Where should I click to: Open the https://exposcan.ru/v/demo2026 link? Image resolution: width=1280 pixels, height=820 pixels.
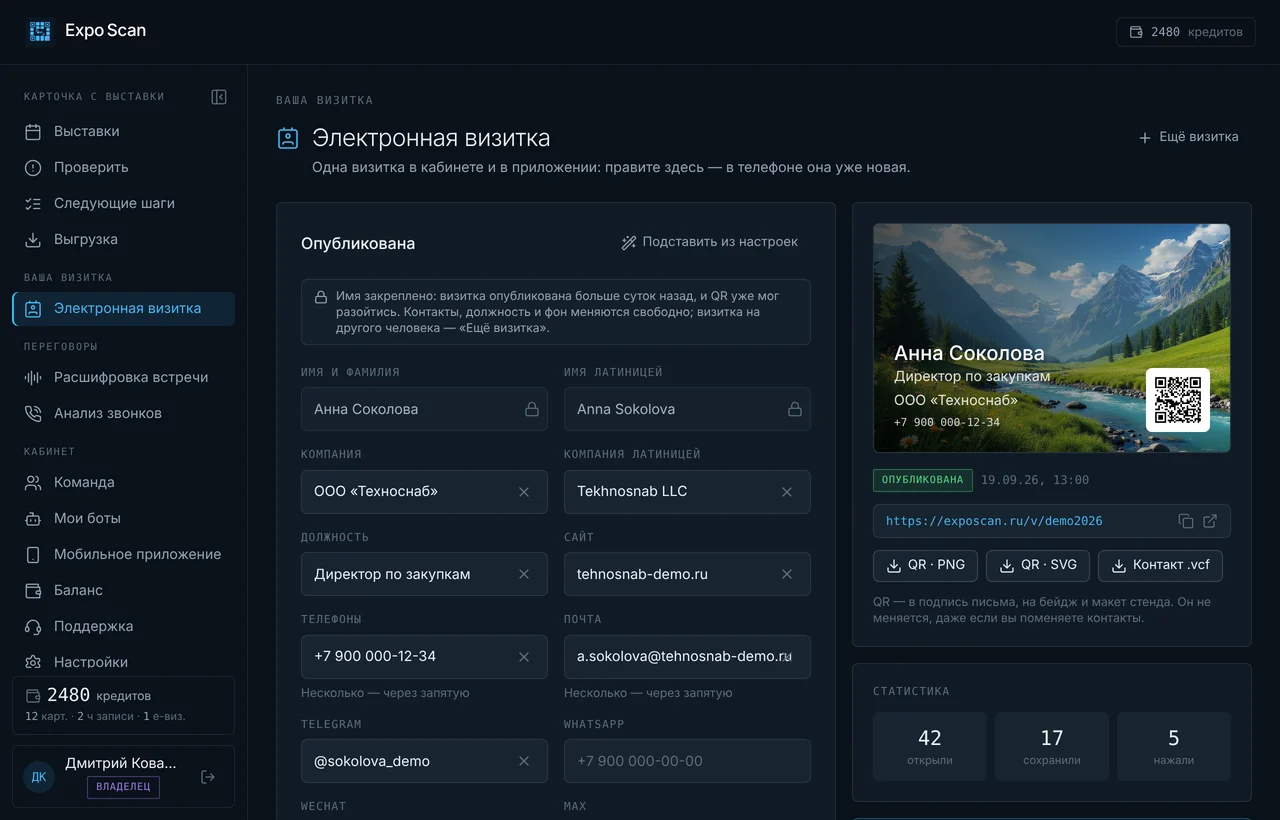pos(994,521)
